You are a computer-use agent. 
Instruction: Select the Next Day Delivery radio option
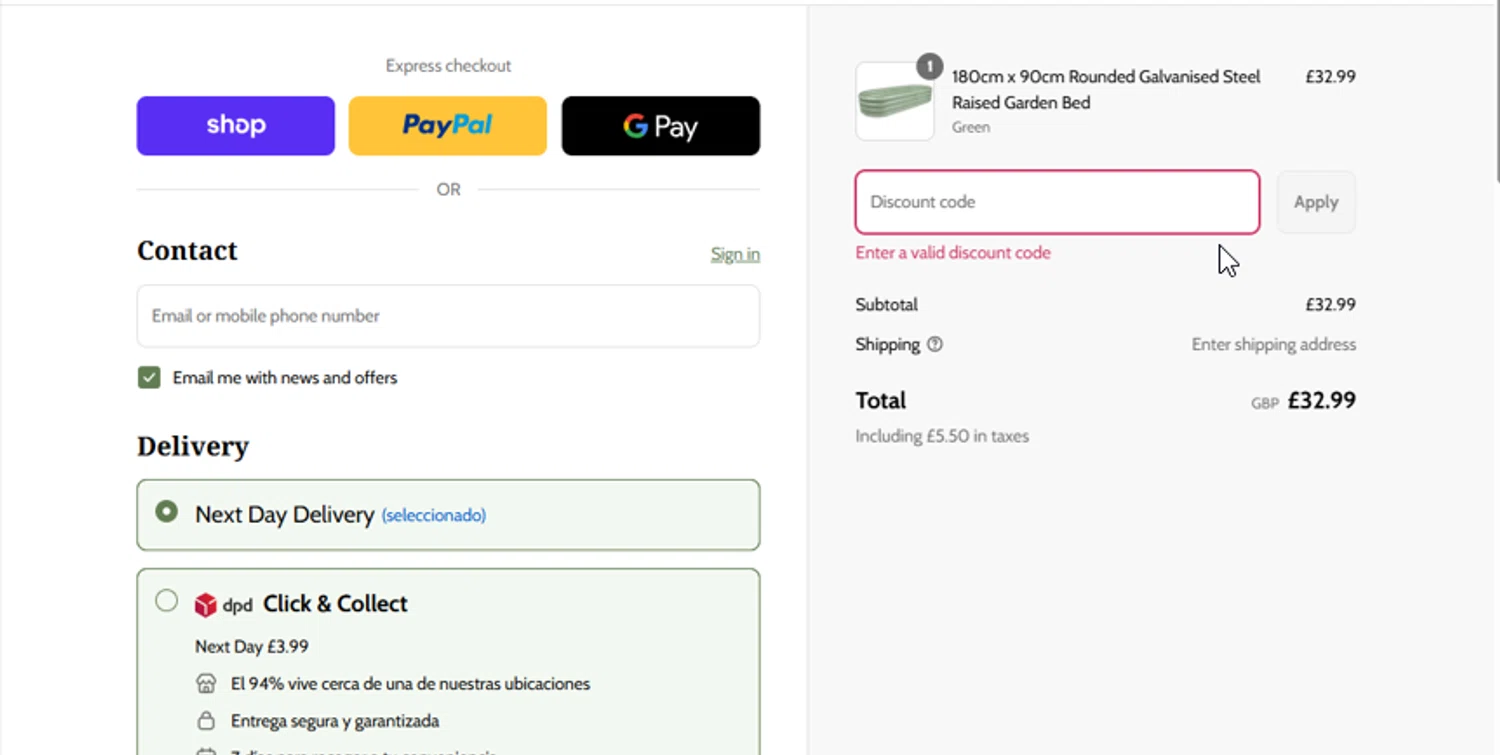pos(167,512)
